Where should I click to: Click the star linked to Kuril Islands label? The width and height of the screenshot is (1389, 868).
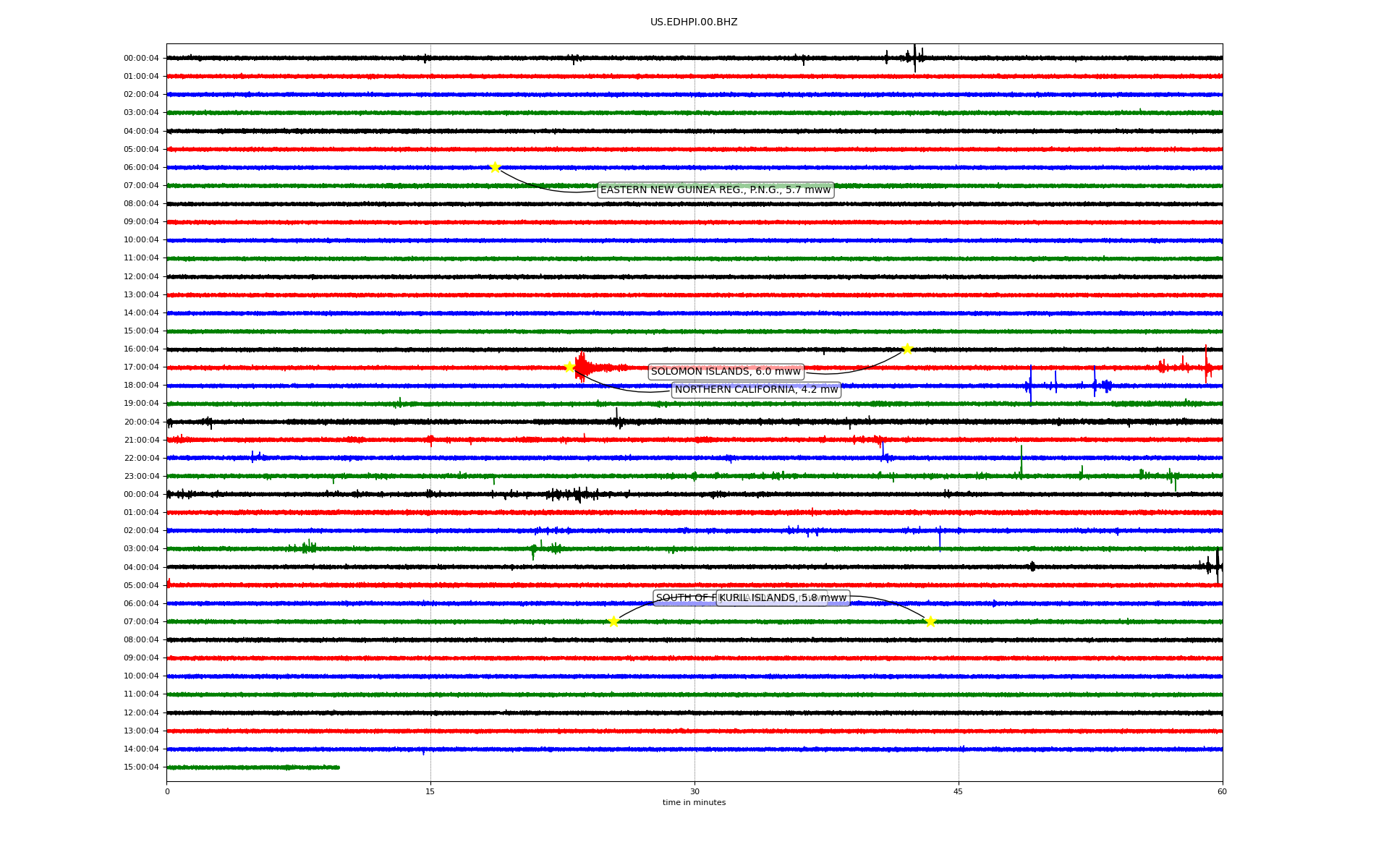click(930, 621)
